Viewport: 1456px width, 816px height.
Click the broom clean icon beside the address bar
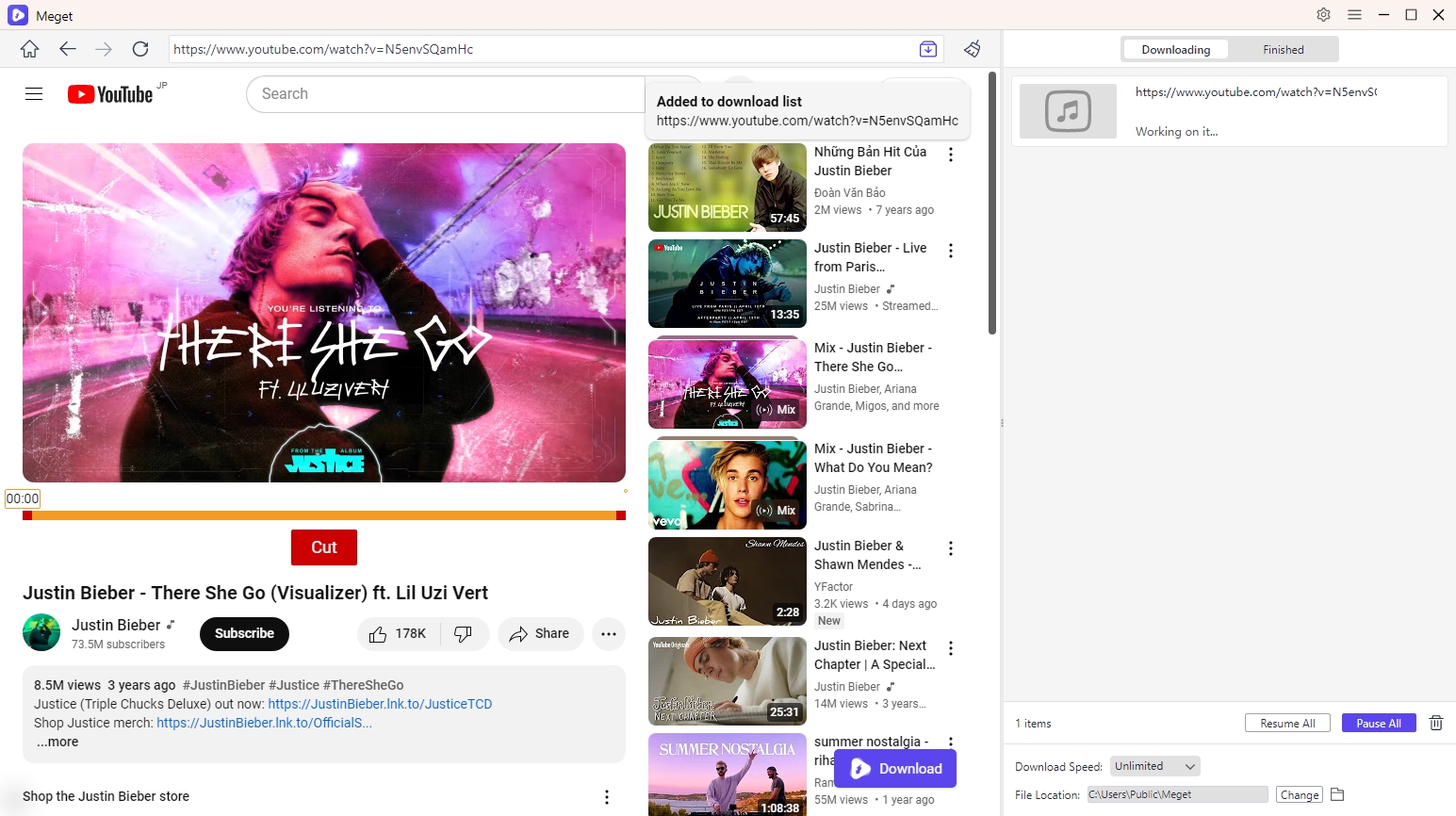(973, 49)
